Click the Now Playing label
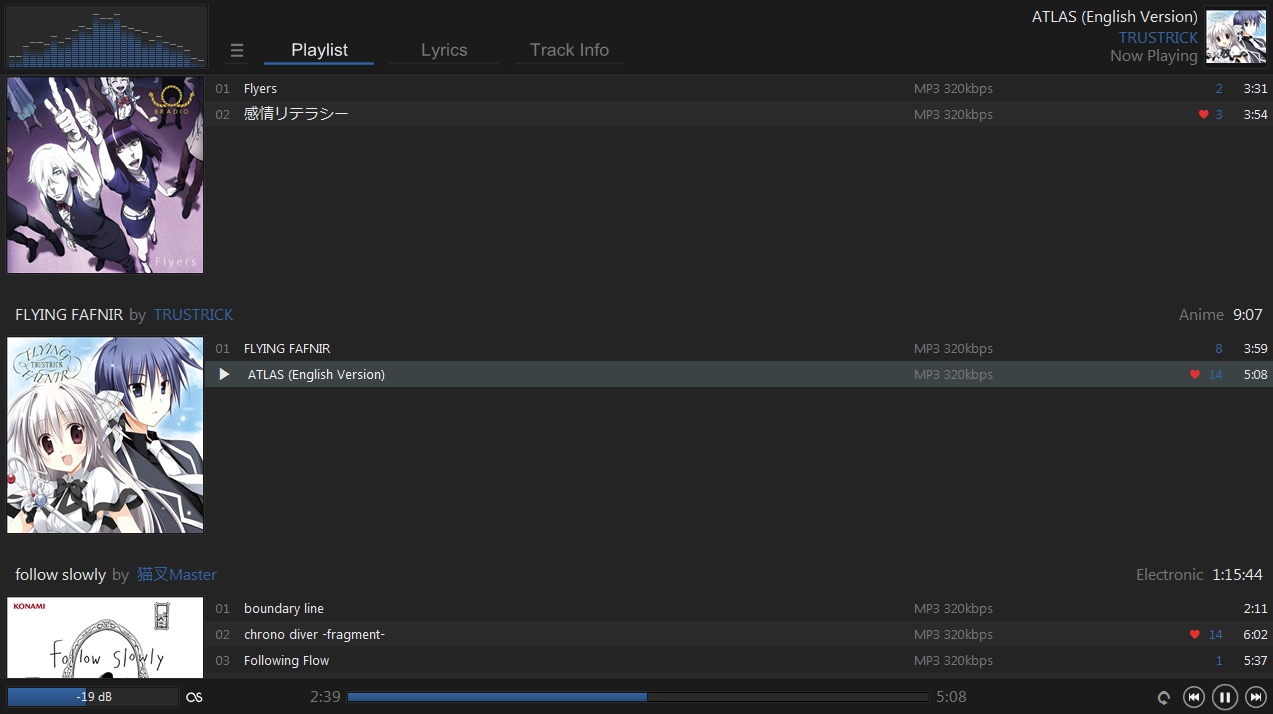Viewport: 1273px width, 714px height. (x=1153, y=56)
